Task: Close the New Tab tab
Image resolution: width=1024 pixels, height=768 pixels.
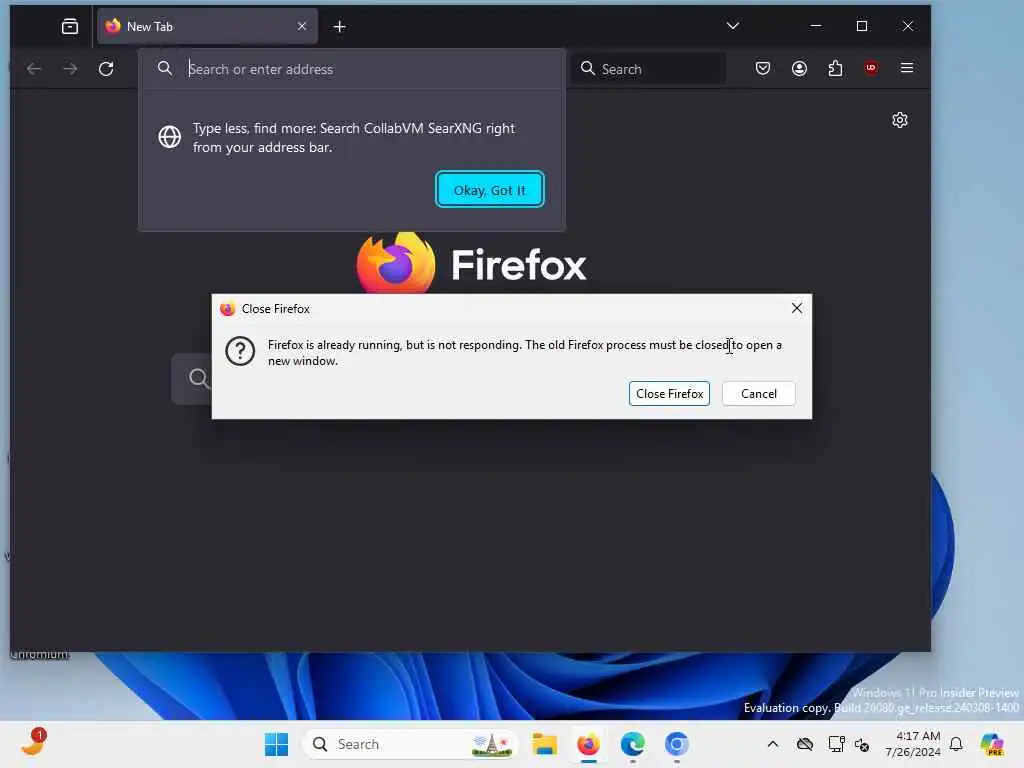Action: (x=302, y=26)
